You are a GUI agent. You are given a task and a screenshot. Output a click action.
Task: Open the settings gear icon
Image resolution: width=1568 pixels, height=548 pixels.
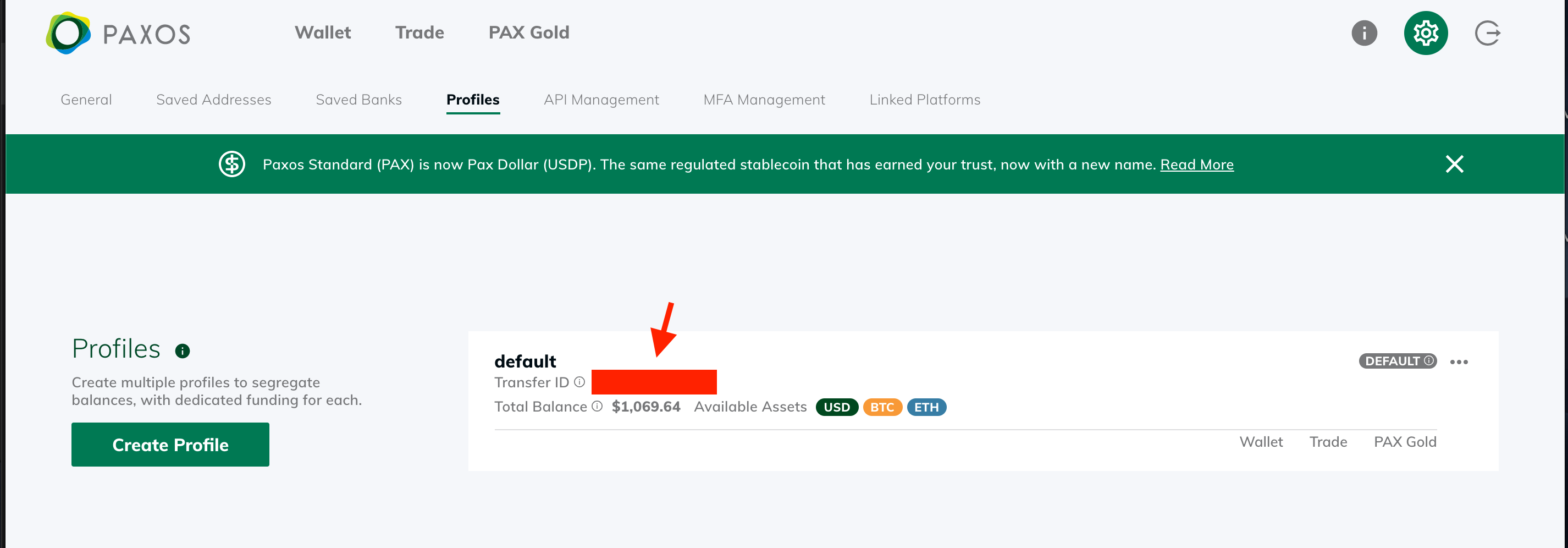(x=1426, y=33)
